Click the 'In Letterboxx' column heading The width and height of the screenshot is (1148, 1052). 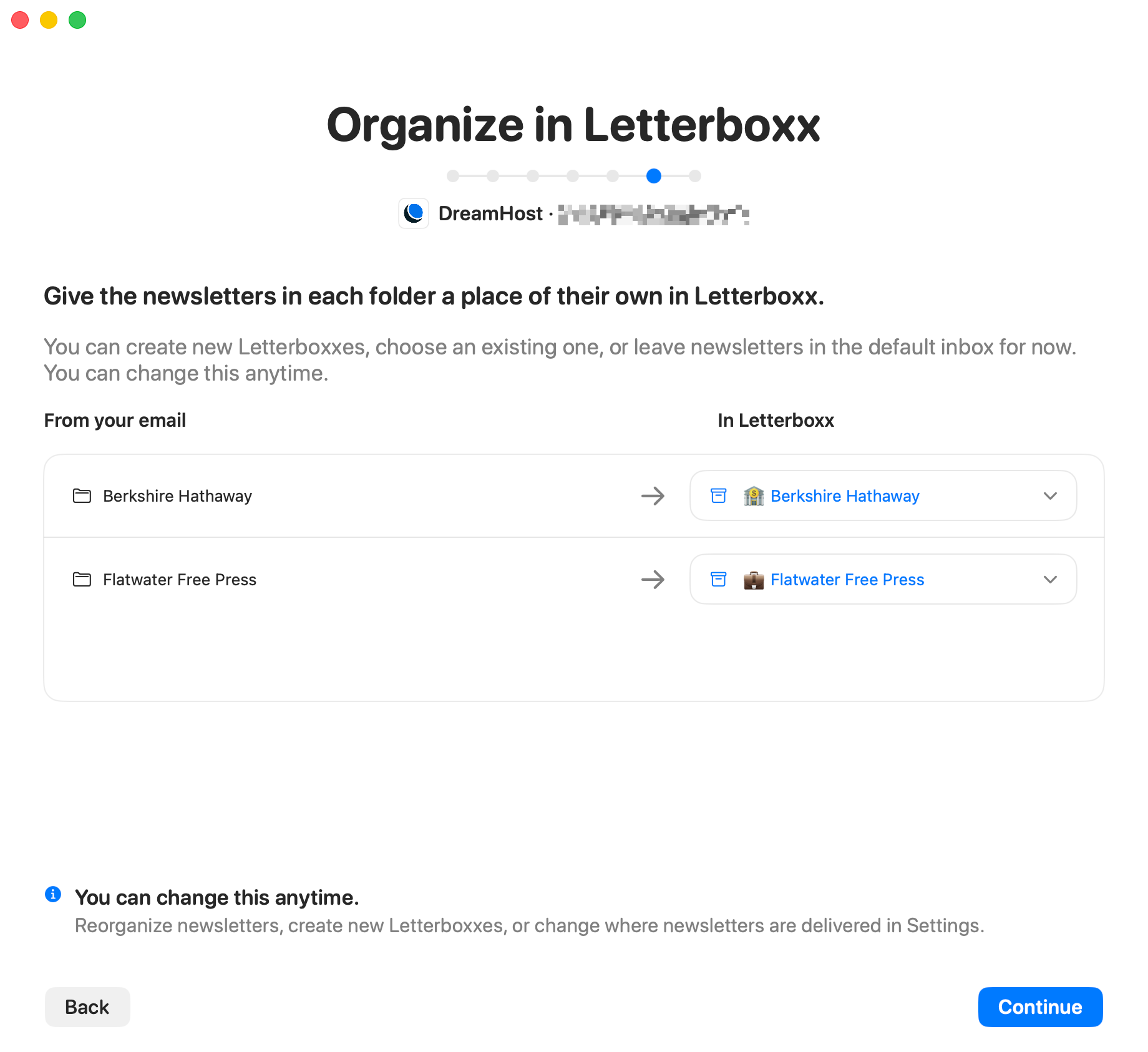point(776,421)
